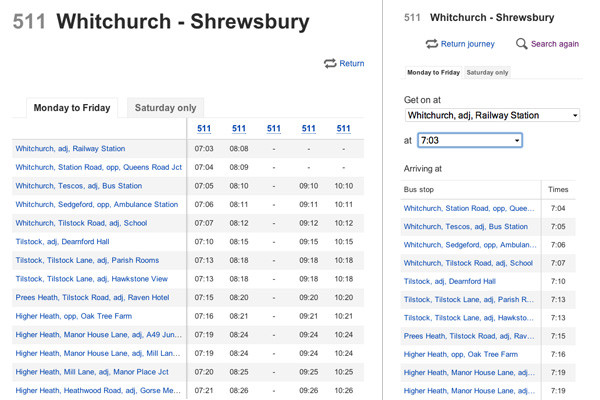Open the first 511 column header link
Screen dimensions: 600x400
tap(204, 128)
